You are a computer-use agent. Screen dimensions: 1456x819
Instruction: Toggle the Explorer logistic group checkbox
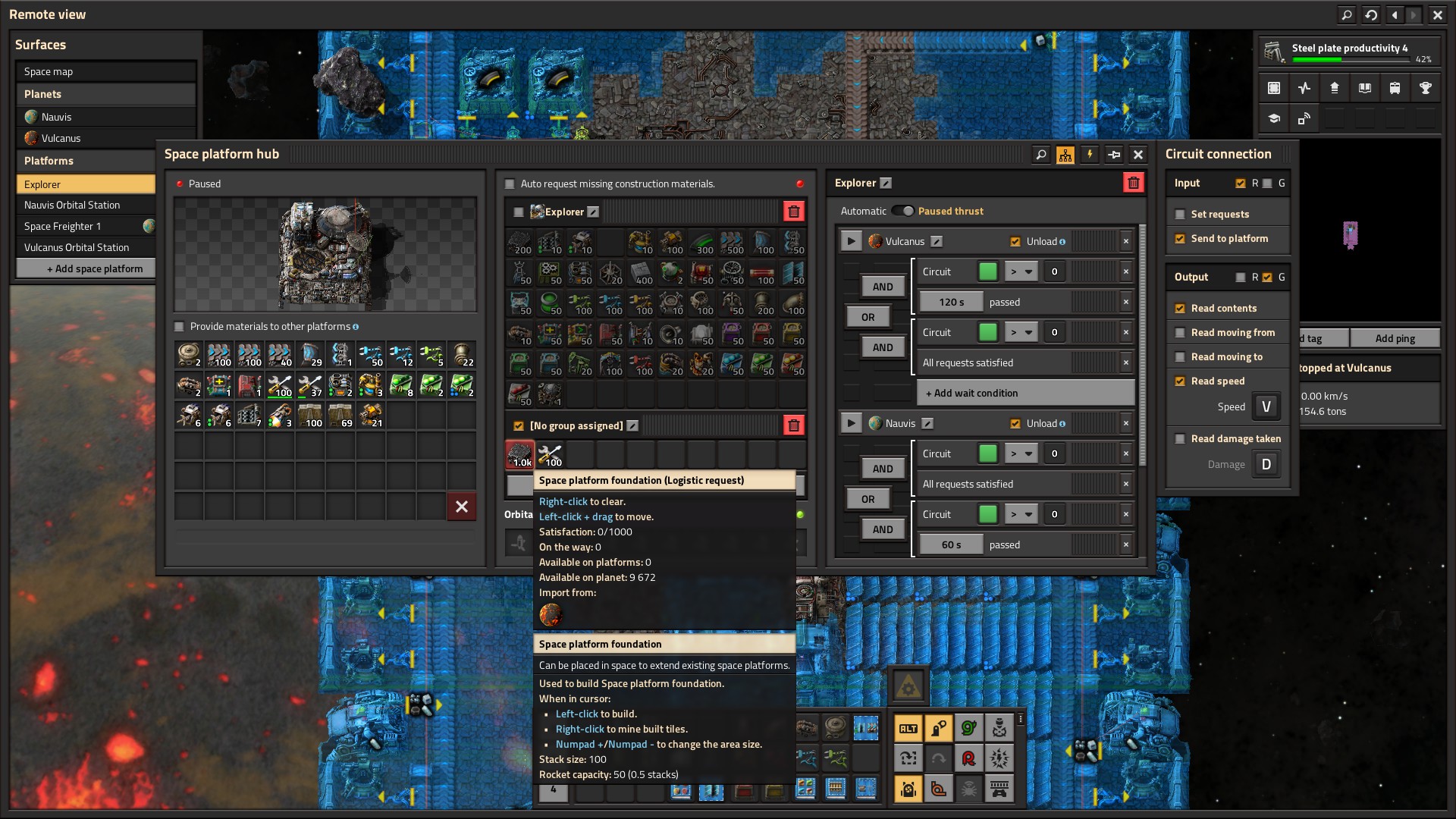519,212
